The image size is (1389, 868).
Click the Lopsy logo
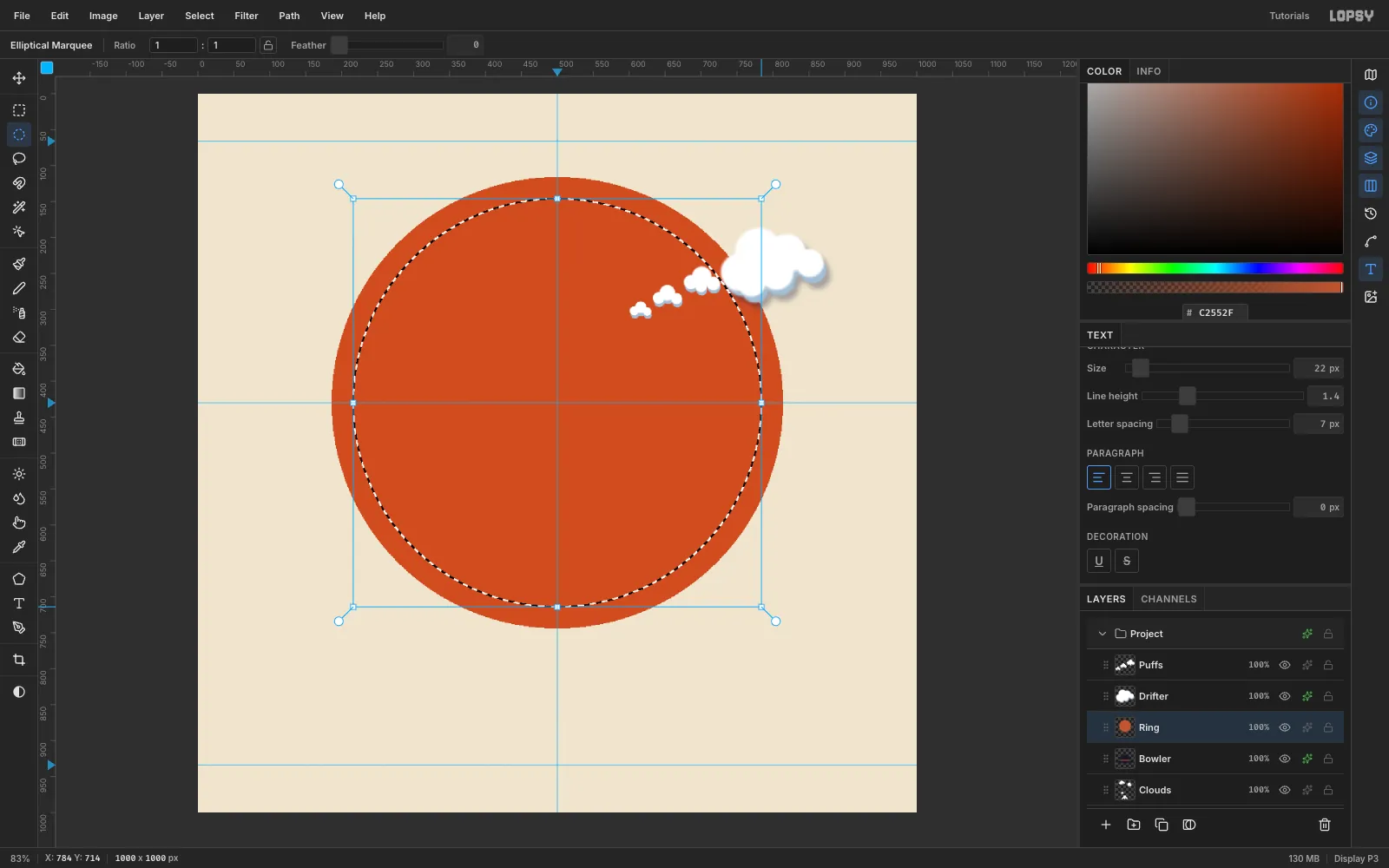click(1352, 16)
